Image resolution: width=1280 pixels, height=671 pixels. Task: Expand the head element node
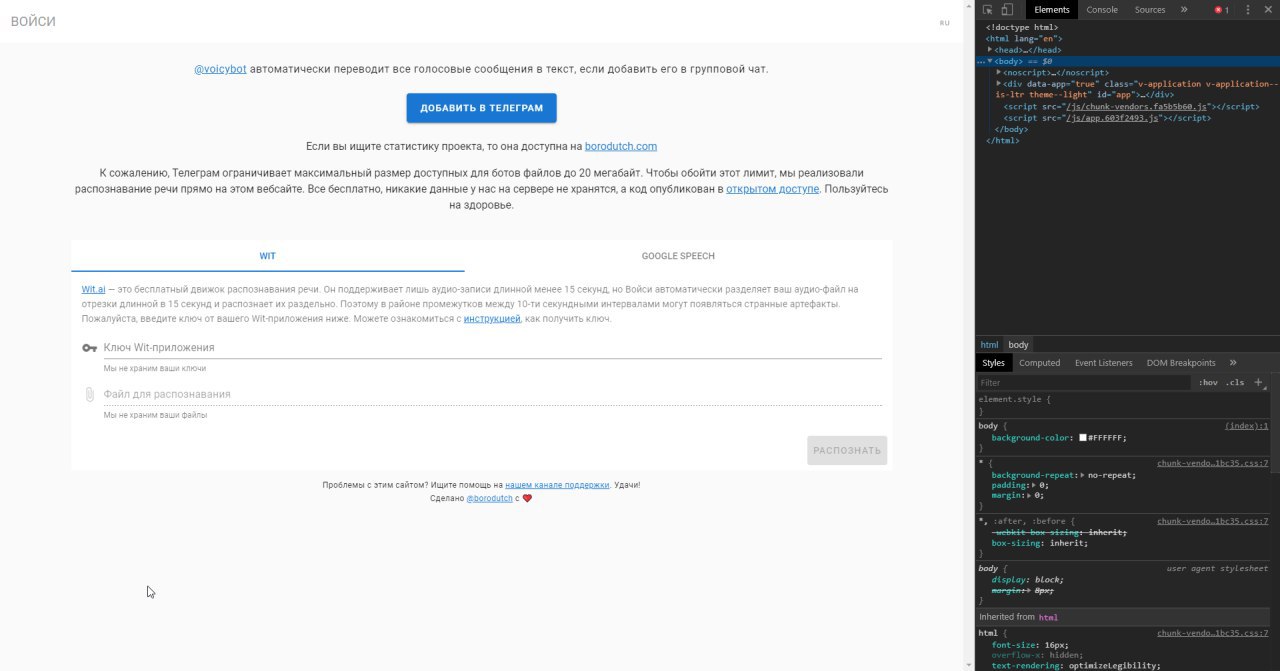point(990,50)
